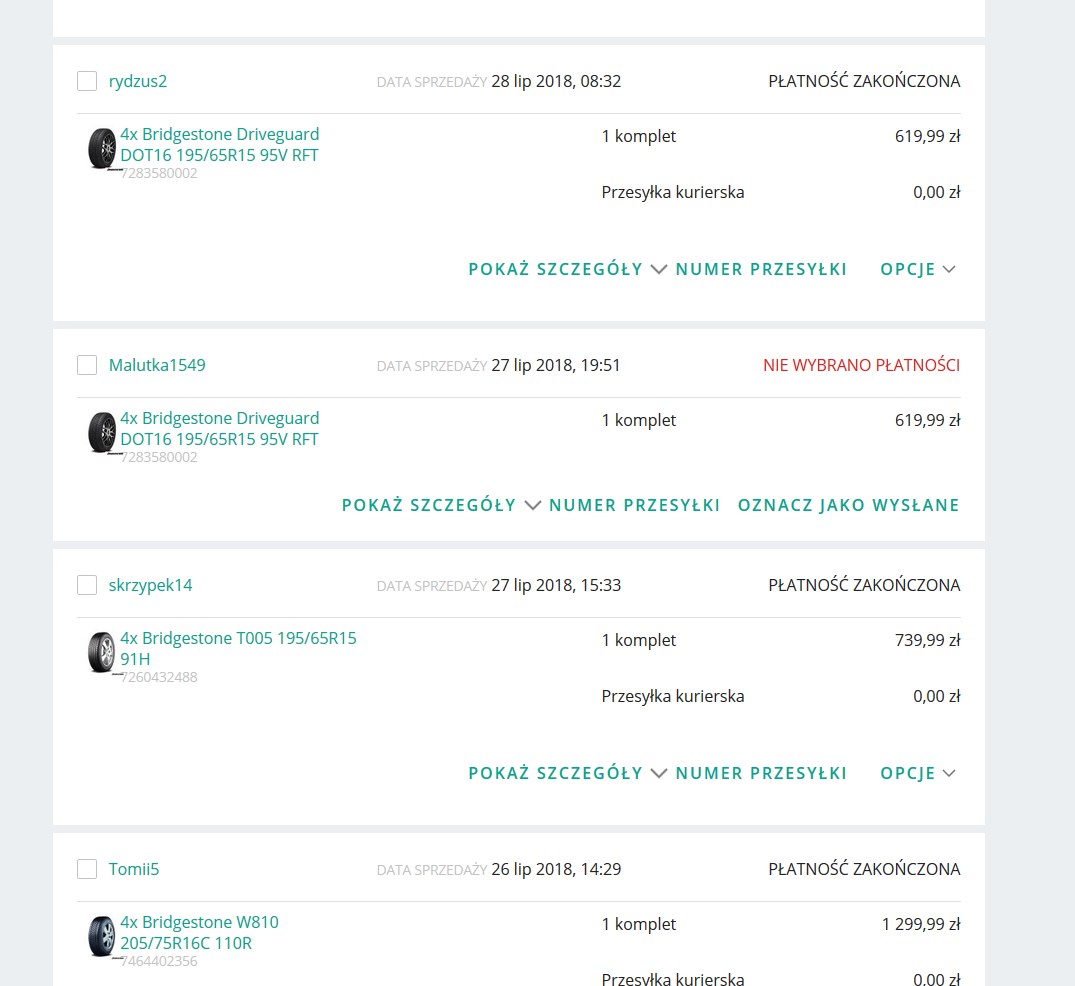Open Bridgestone W810 205/75R16C 110R listing

coord(199,932)
